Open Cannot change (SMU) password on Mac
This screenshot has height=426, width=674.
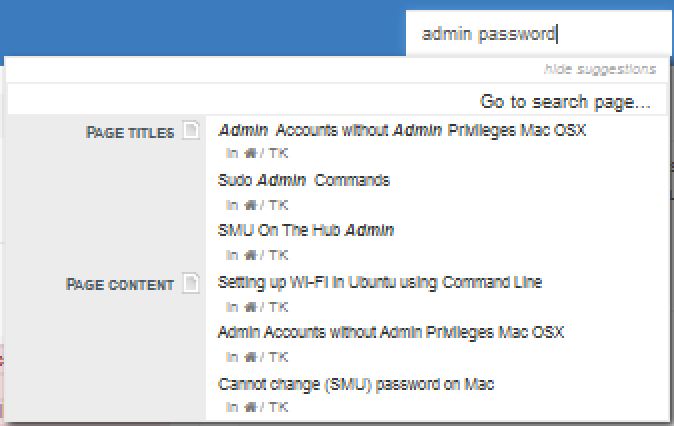pos(356,384)
